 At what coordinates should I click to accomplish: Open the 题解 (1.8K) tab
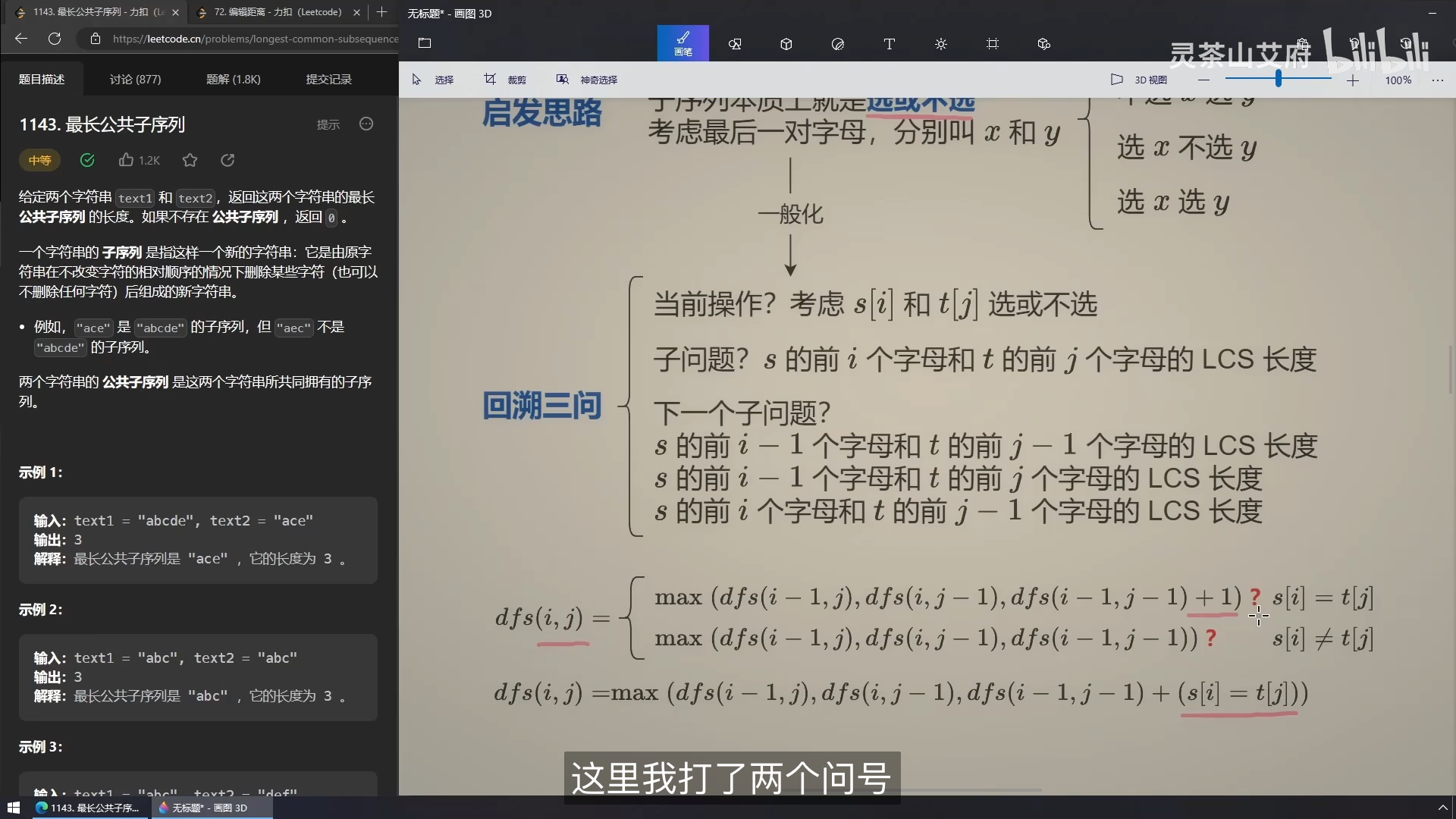234,79
